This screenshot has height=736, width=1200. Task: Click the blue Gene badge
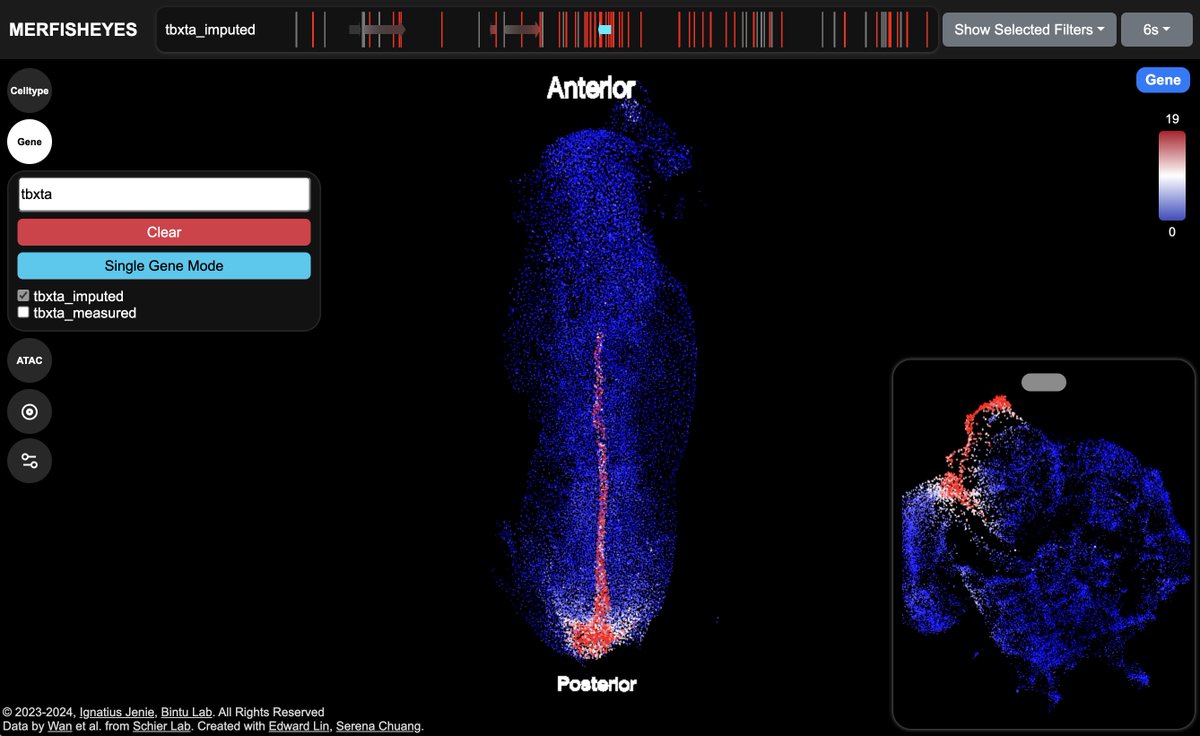[1163, 80]
